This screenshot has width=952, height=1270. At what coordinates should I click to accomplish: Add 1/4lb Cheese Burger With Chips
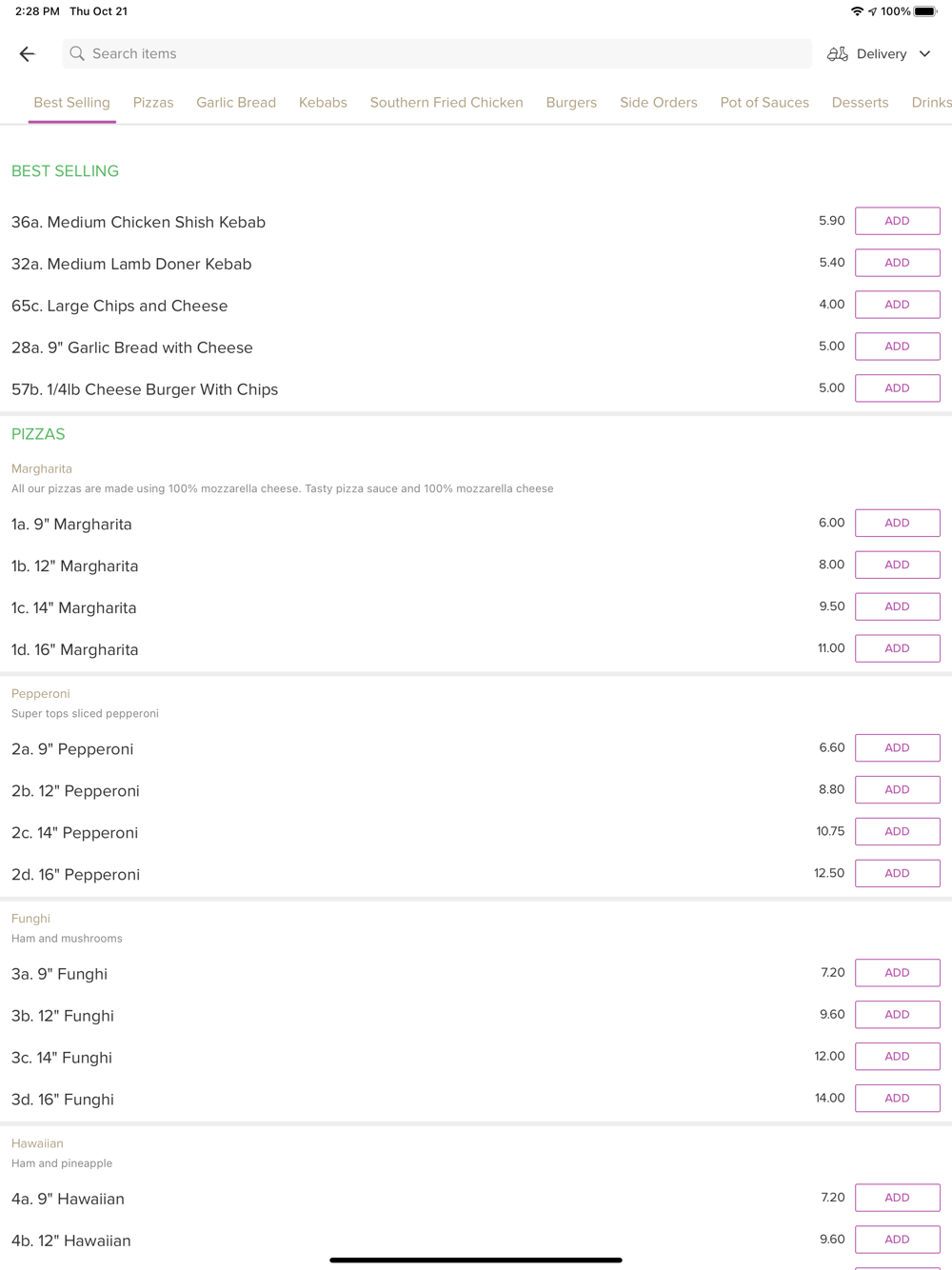(x=897, y=388)
